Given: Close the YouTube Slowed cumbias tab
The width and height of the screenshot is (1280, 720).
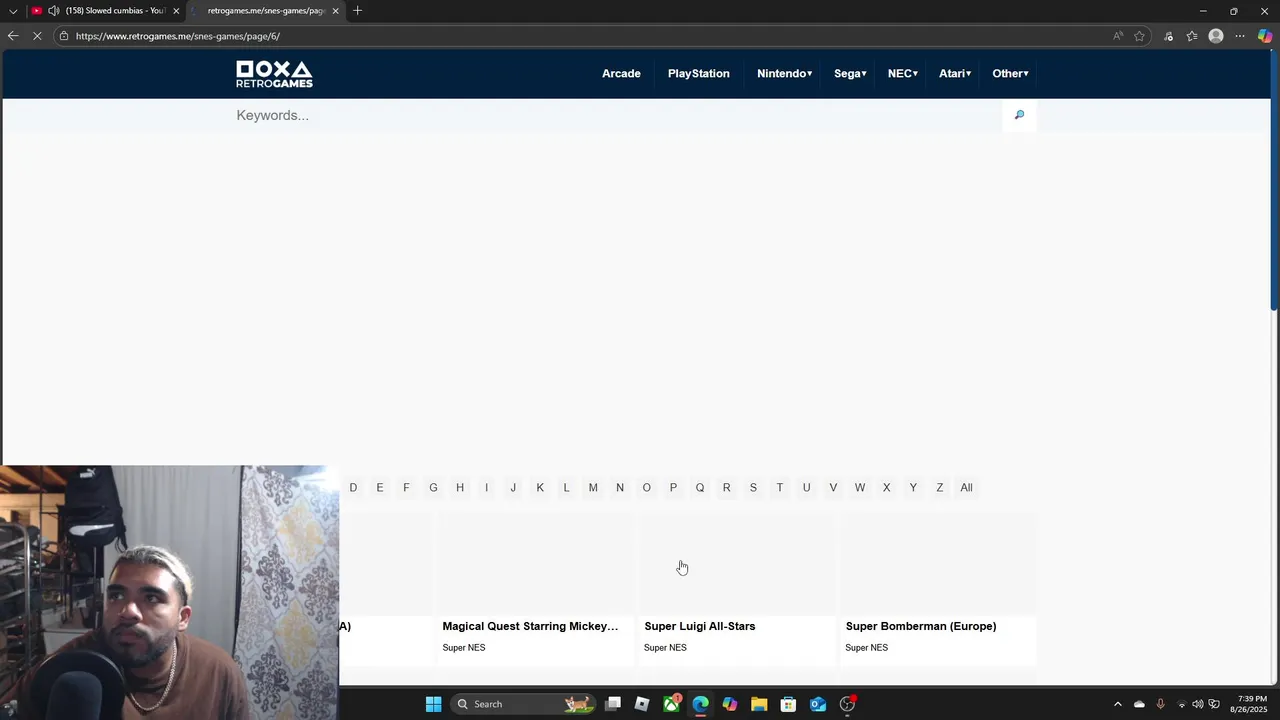Looking at the screenshot, I should click(x=176, y=11).
